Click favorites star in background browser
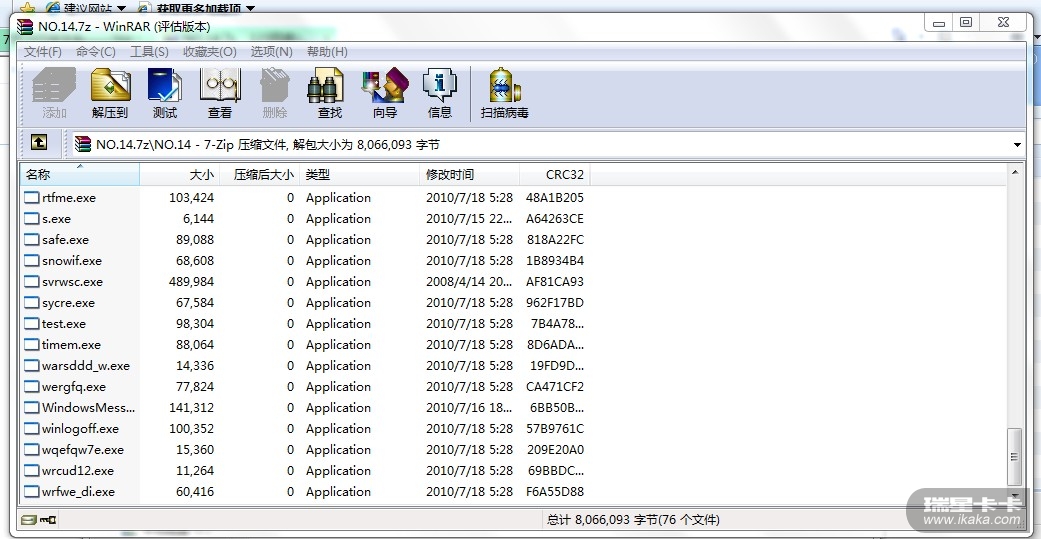Viewport: 1041px width, 539px height. [x=27, y=7]
